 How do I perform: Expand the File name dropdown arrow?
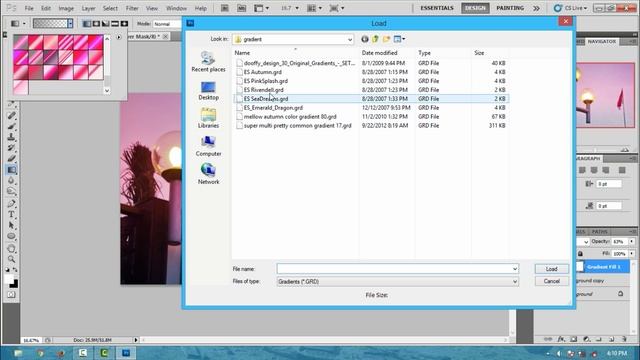pos(515,269)
